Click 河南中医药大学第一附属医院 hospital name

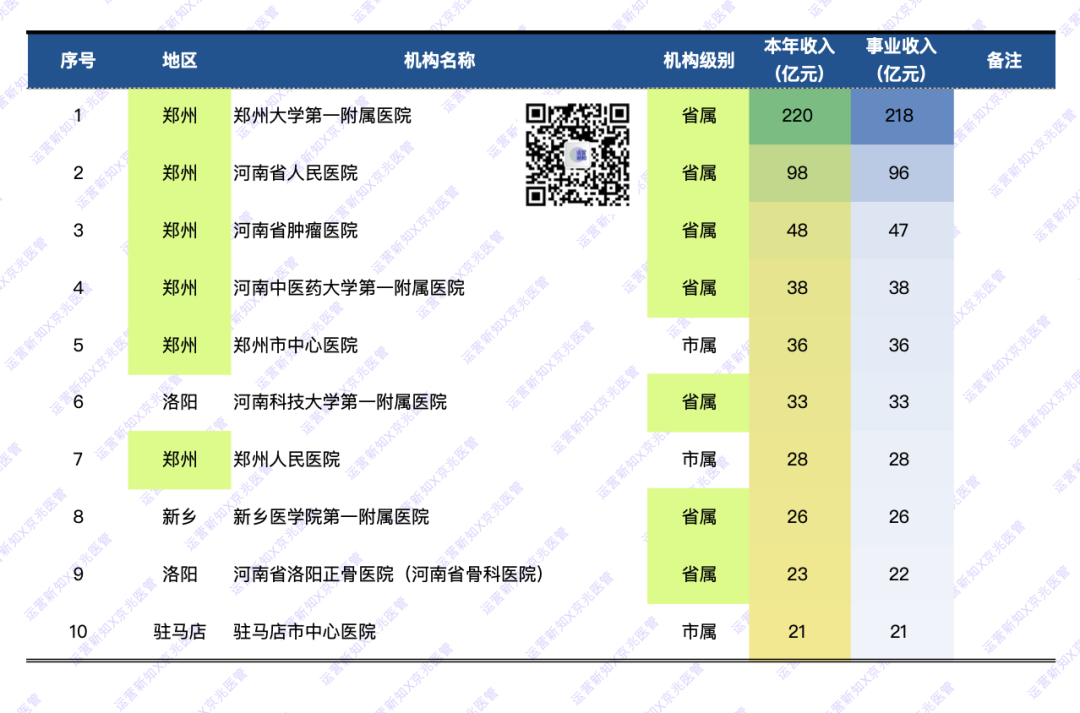tap(349, 288)
